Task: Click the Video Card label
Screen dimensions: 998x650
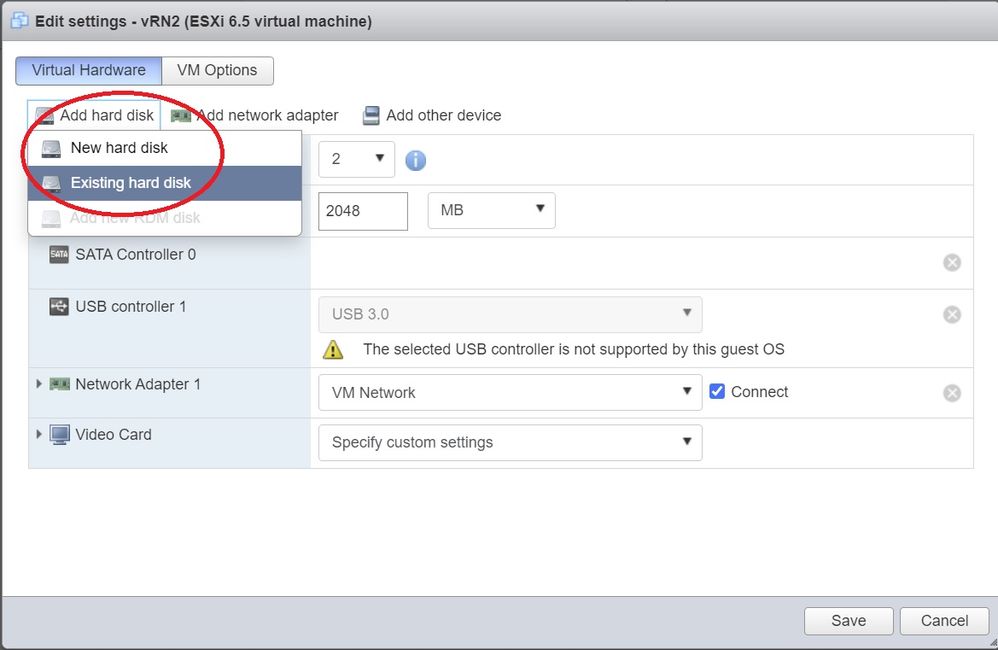Action: click(x=113, y=434)
